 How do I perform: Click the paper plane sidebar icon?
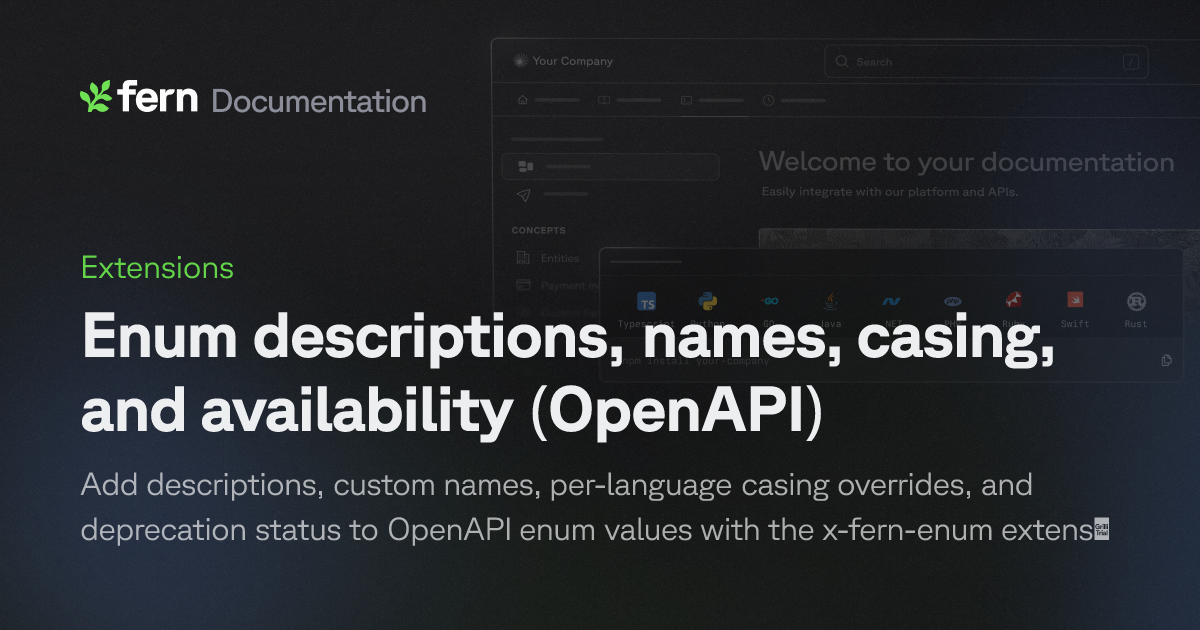(525, 195)
